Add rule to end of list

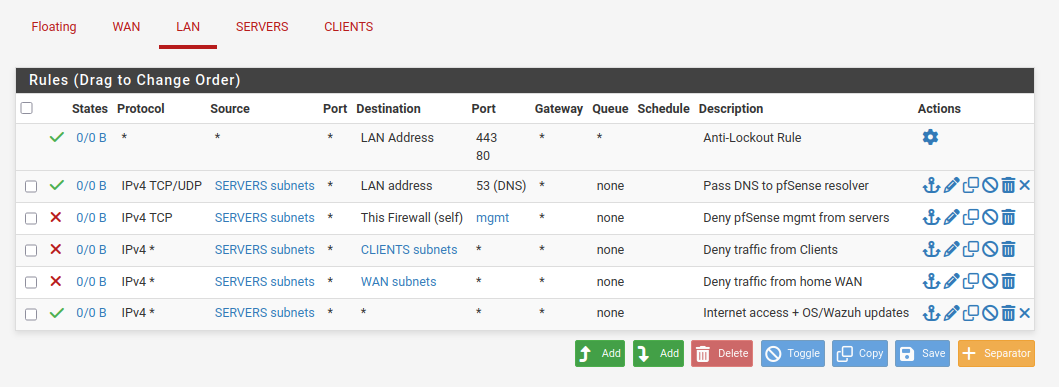click(658, 353)
